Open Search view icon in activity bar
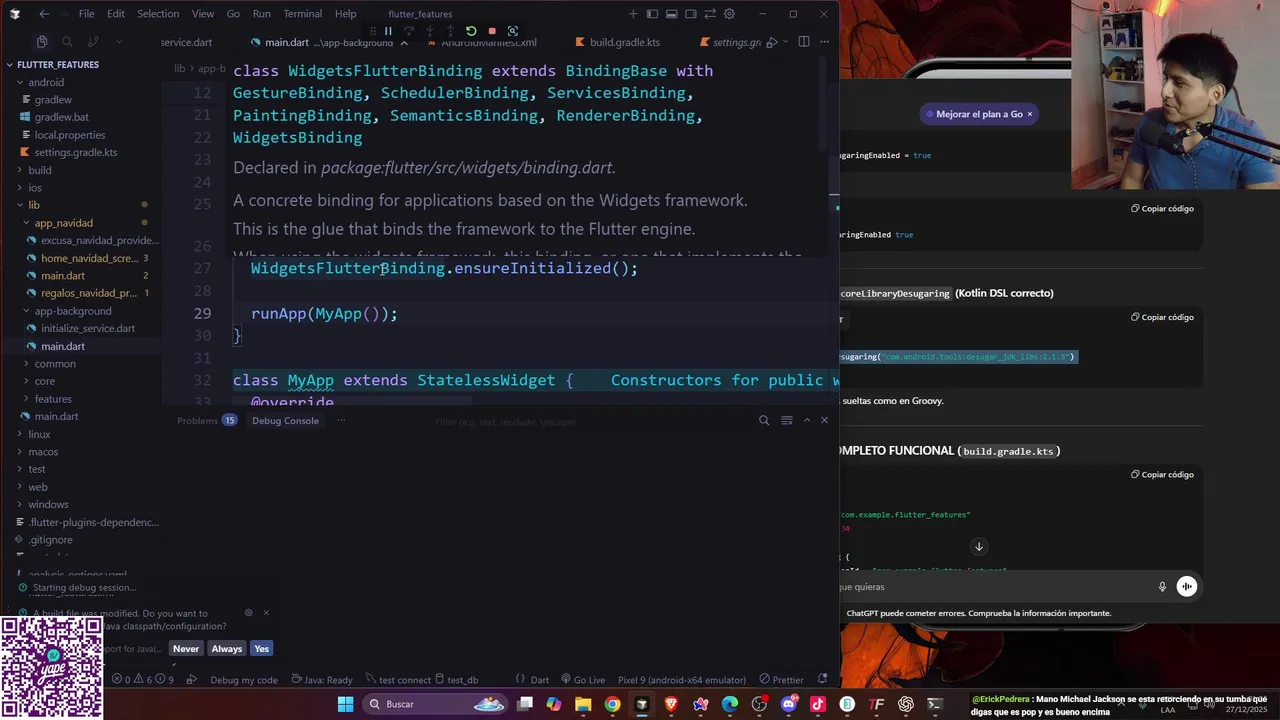This screenshot has width=1280, height=720. pos(67,42)
